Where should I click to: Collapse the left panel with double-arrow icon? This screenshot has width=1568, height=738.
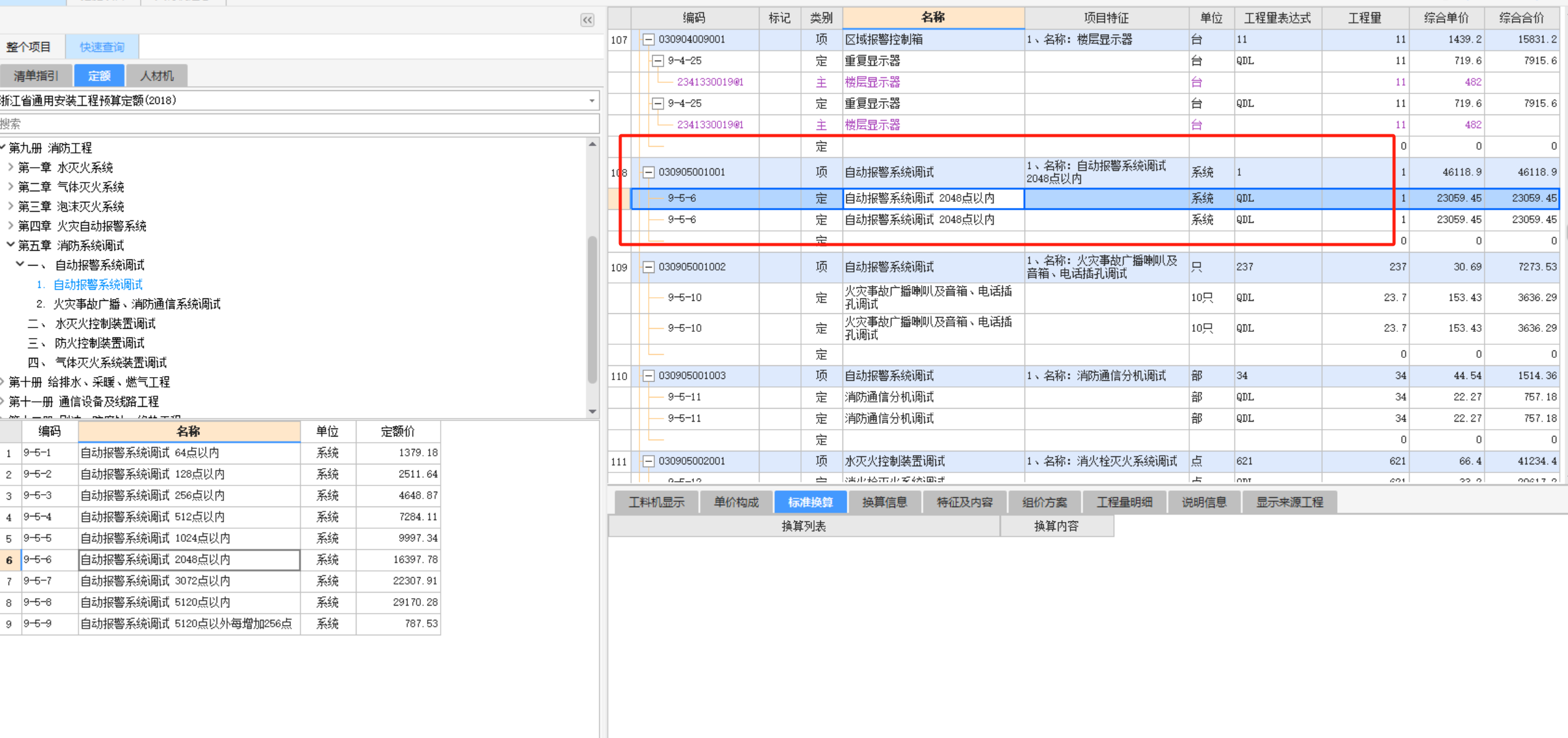(587, 20)
